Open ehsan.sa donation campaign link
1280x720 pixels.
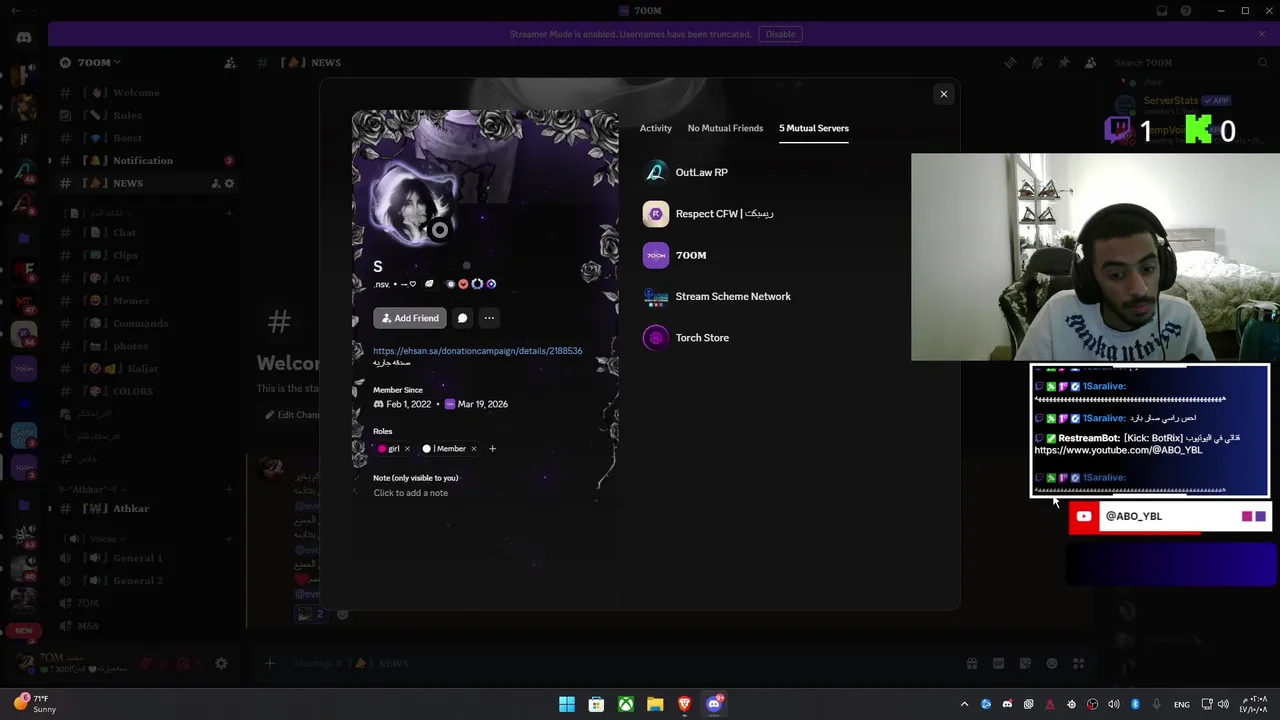point(477,351)
